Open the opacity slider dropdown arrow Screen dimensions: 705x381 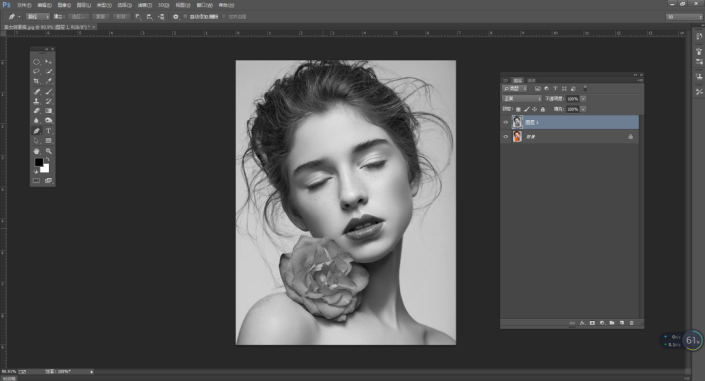pos(583,99)
